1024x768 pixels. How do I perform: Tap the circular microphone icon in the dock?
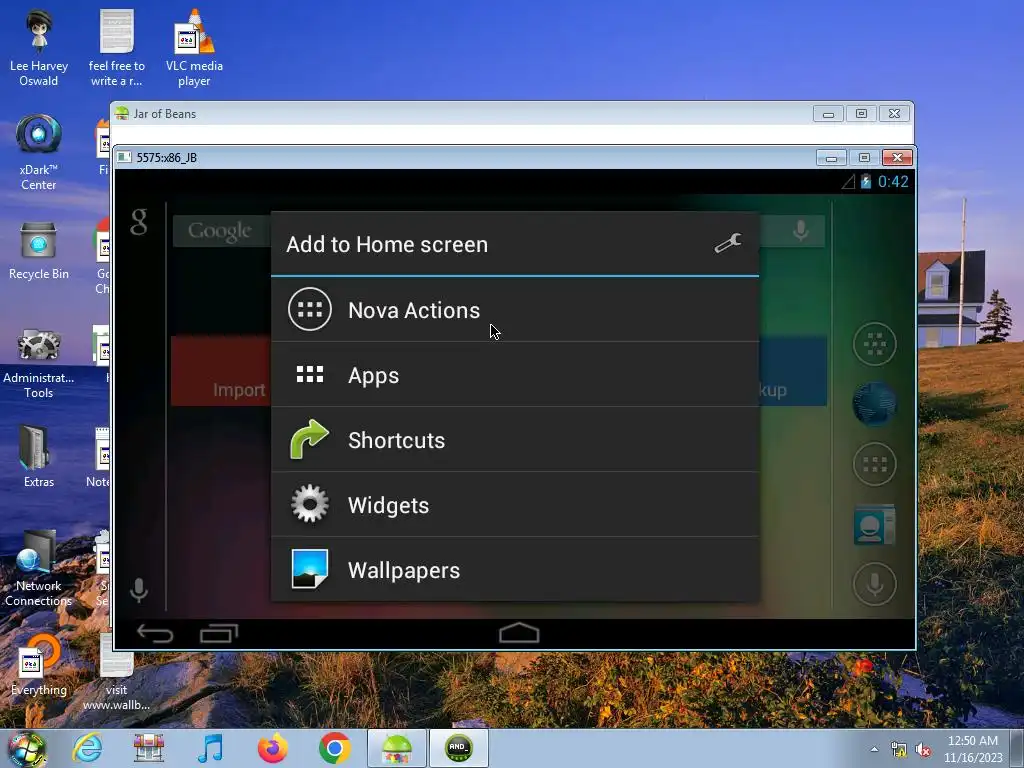pos(874,584)
